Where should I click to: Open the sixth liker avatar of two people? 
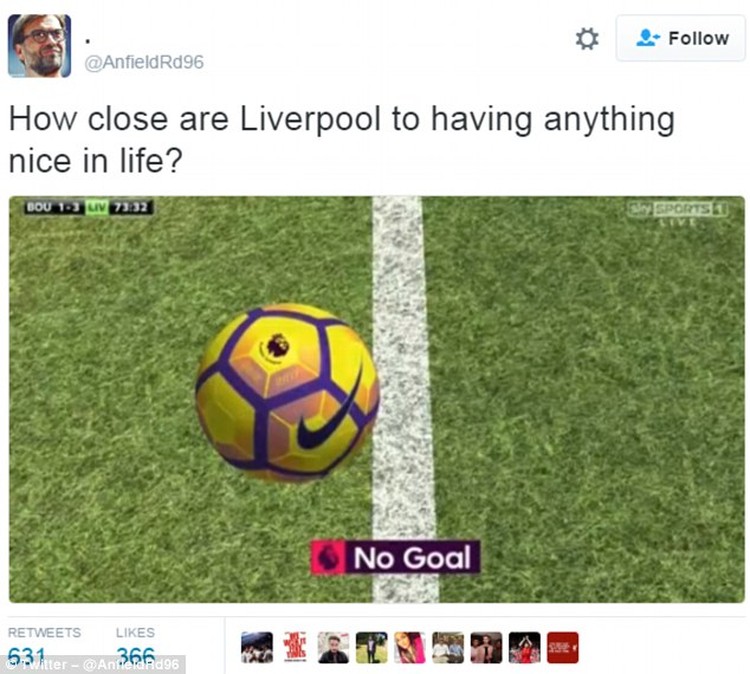(x=448, y=648)
